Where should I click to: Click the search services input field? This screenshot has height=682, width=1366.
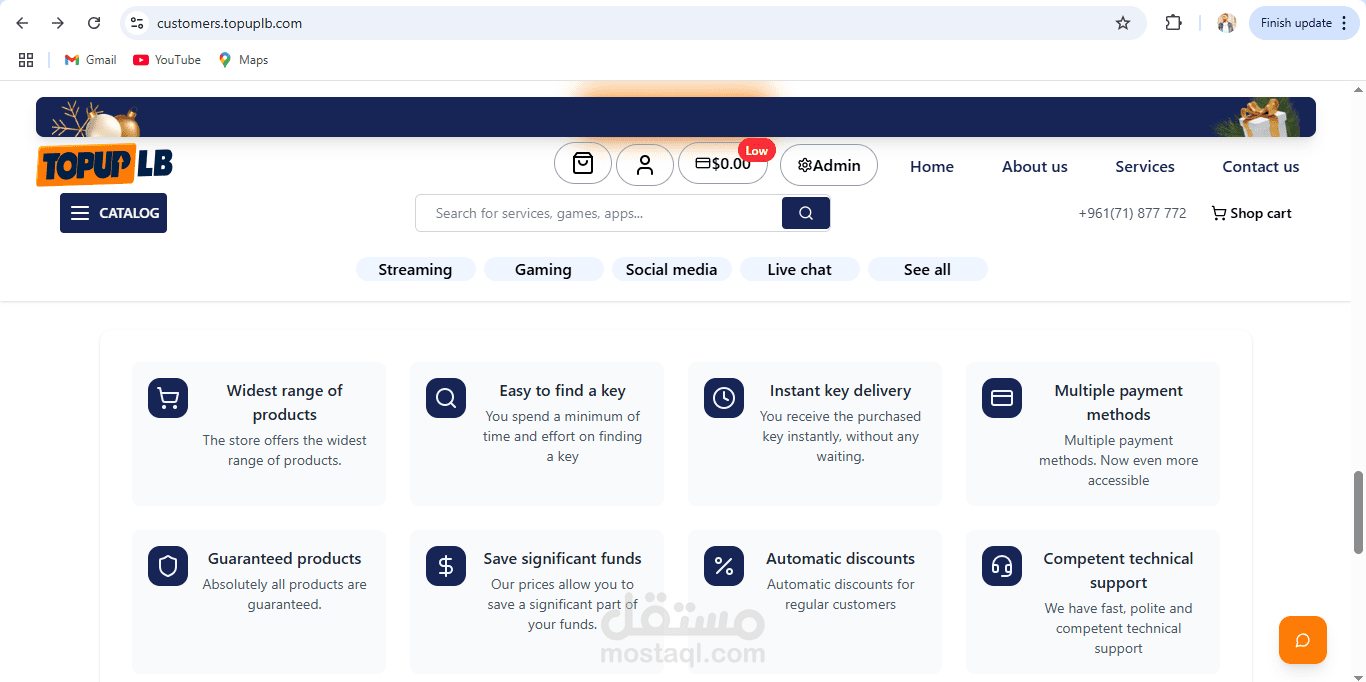point(598,213)
